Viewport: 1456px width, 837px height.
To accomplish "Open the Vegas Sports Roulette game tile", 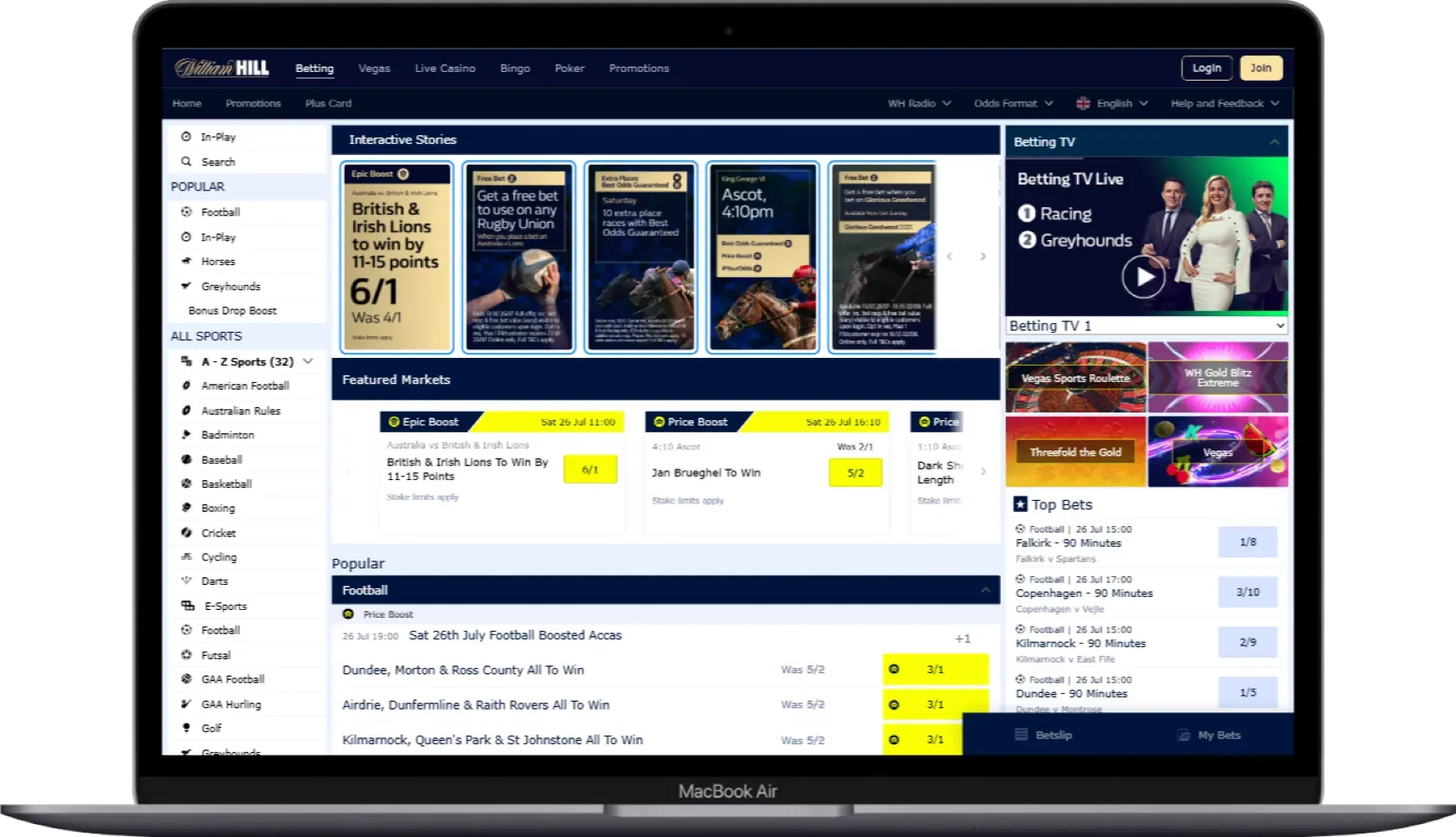I will pos(1076,377).
